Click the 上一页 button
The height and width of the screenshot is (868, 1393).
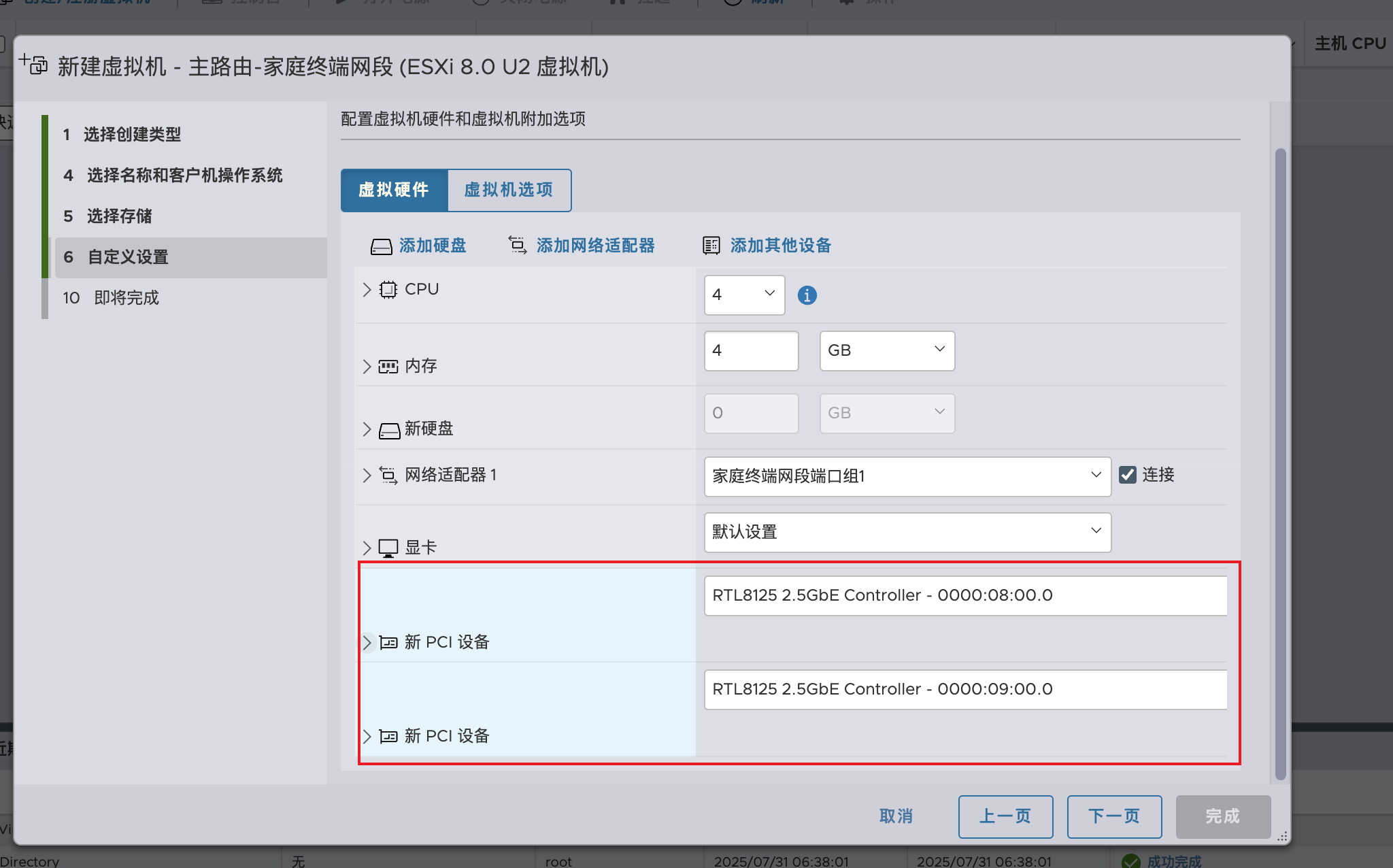click(x=1005, y=816)
